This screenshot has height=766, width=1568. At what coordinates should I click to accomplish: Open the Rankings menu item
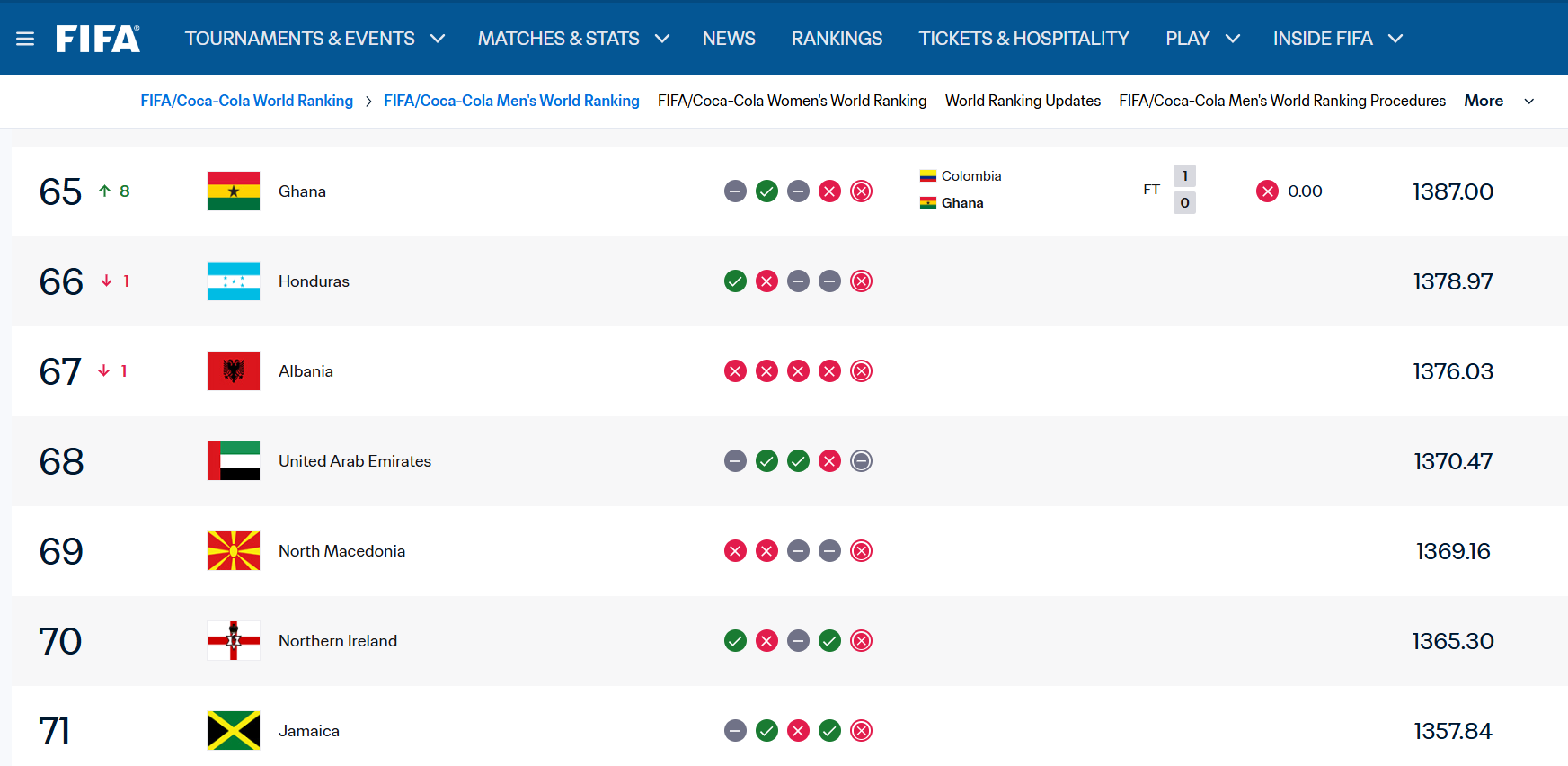coord(837,39)
